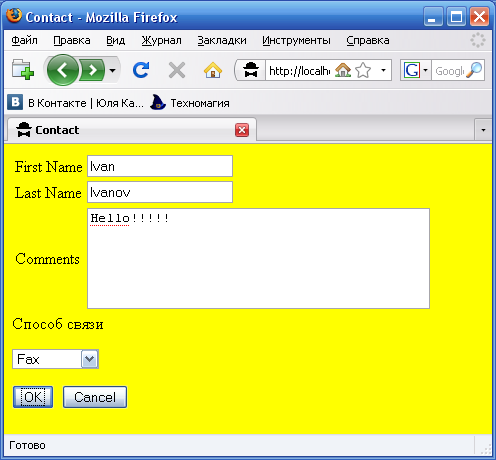Click the Comments label
The width and height of the screenshot is (496, 460).
coord(47,259)
